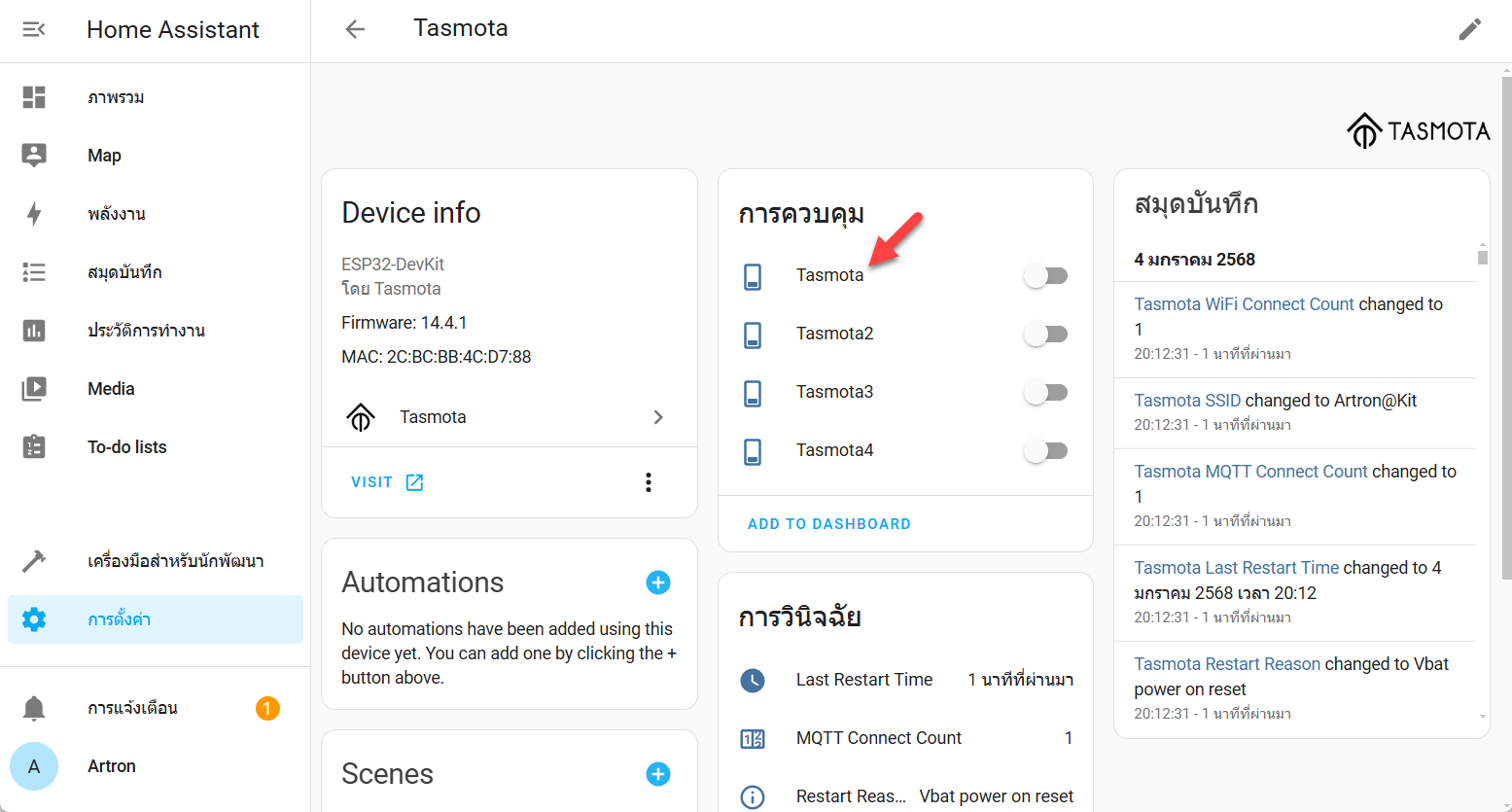1512x812 pixels.
Task: Add an automation with the plus icon
Action: (x=658, y=583)
